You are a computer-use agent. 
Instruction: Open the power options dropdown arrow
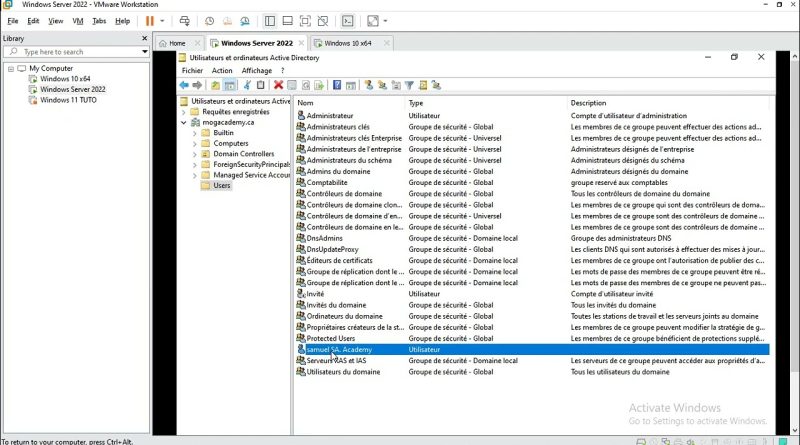pyautogui.click(x=162, y=21)
